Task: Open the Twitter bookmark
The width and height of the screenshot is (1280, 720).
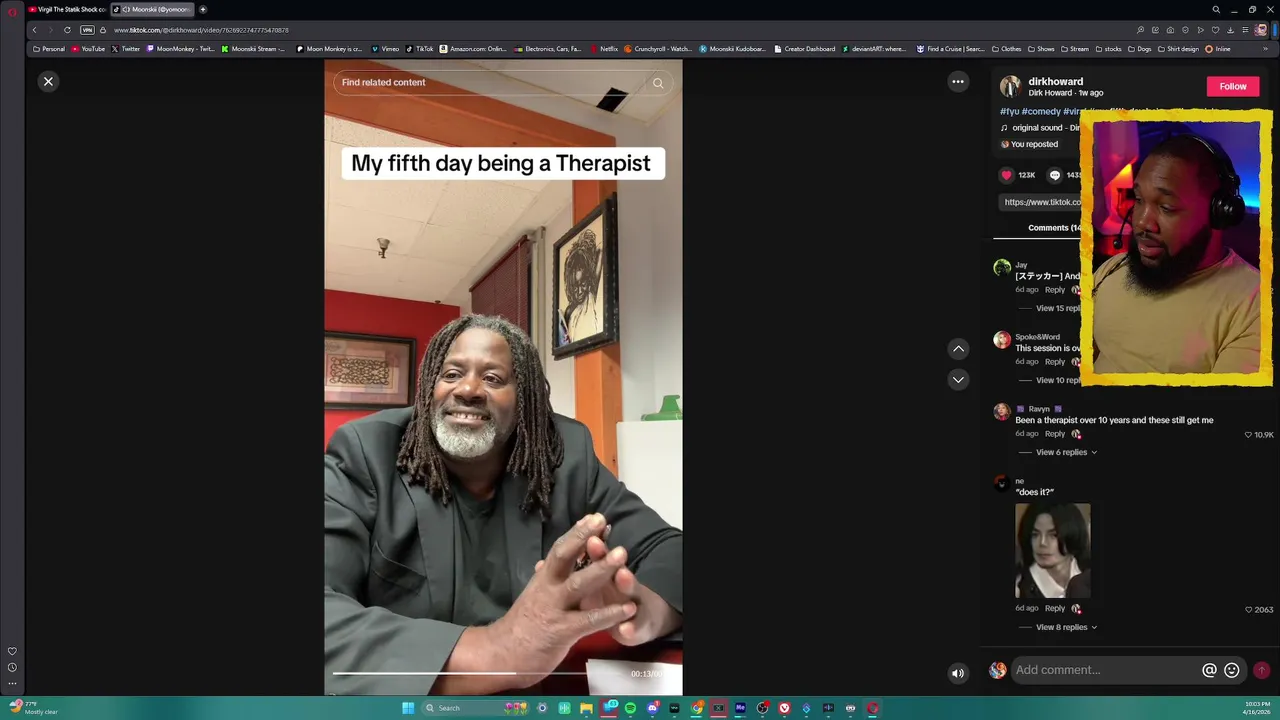Action: 126,49
